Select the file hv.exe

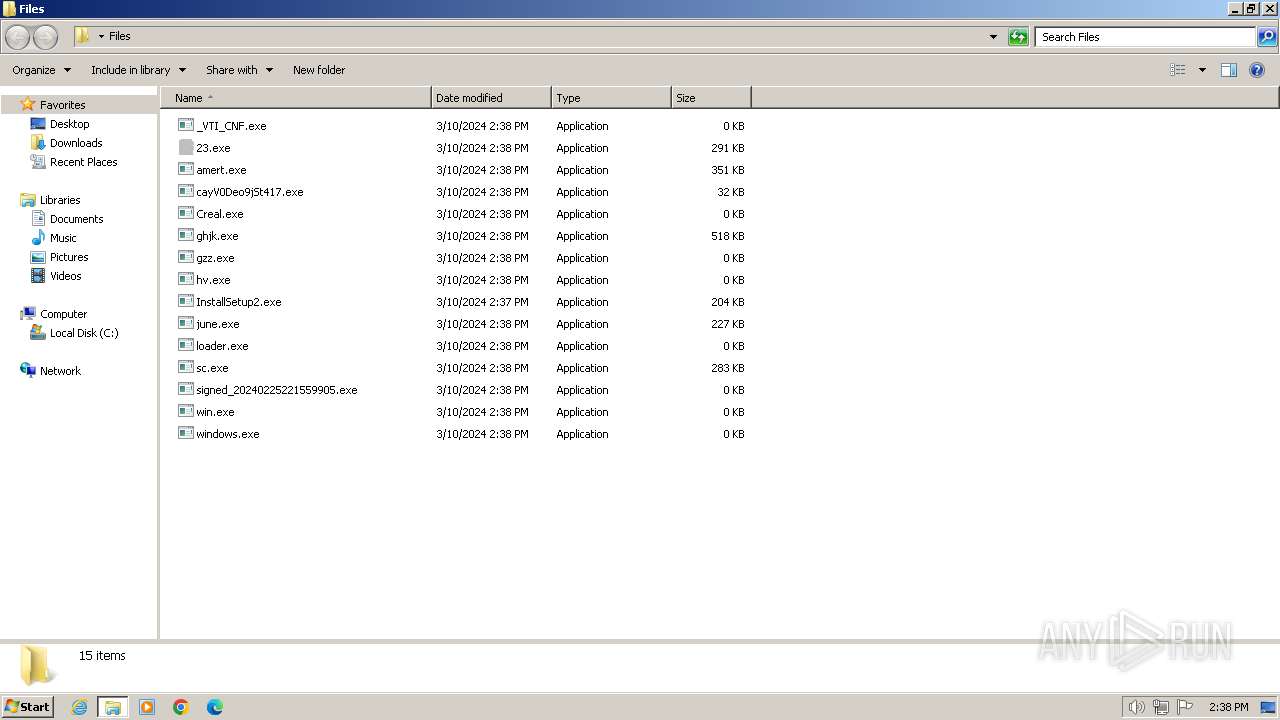[213, 280]
